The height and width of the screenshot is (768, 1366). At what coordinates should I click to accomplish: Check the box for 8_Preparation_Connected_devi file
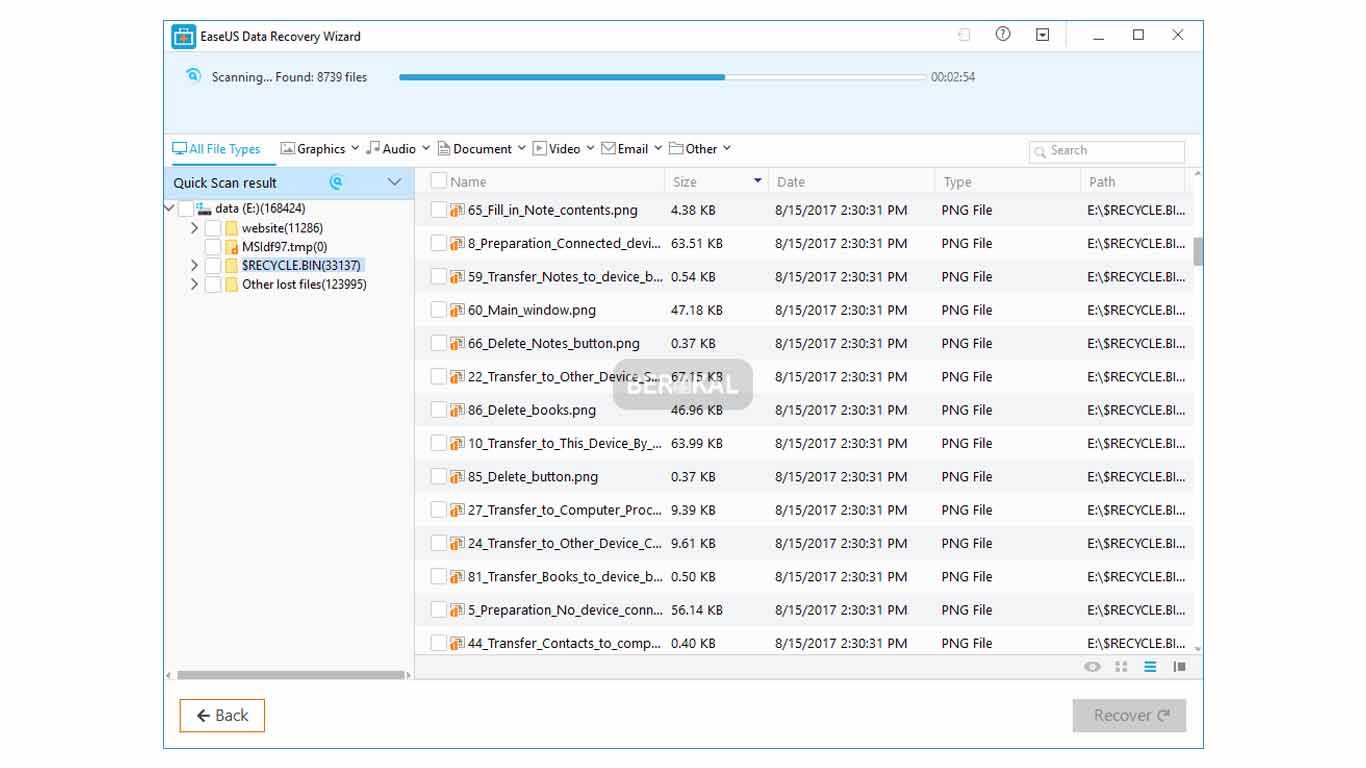click(x=438, y=243)
